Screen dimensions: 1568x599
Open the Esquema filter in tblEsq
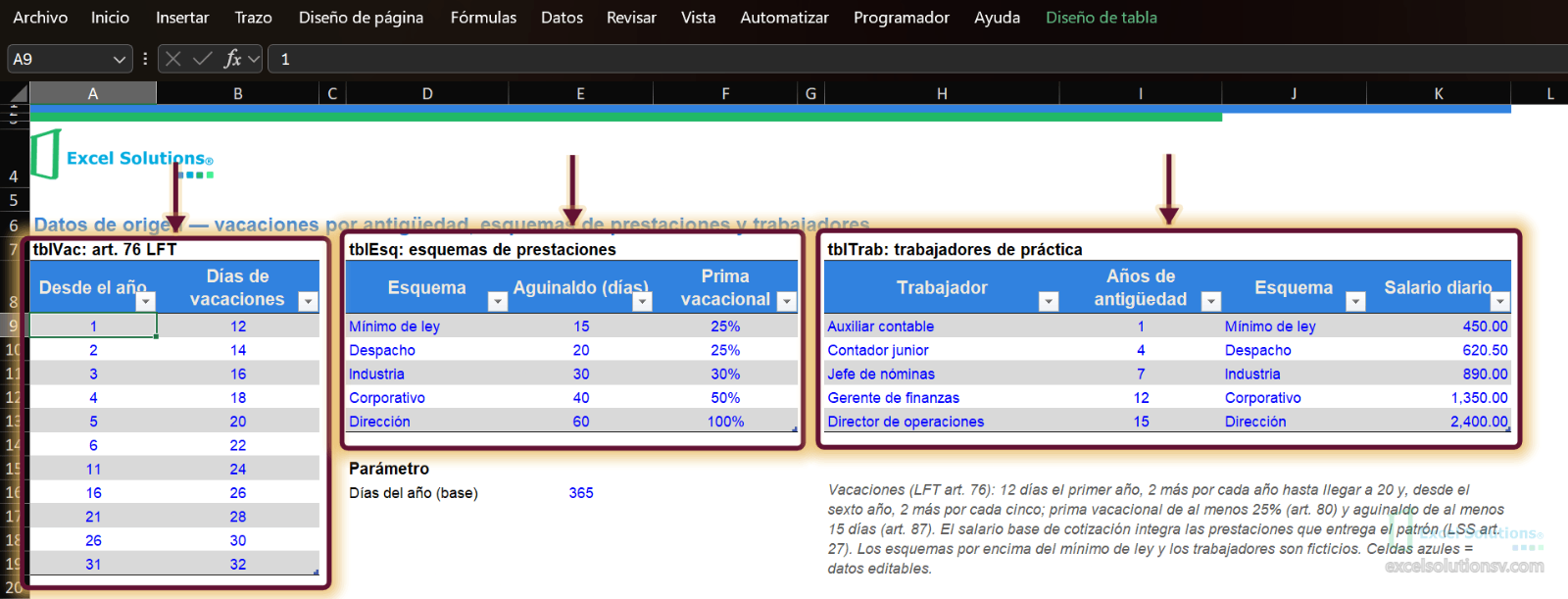(x=497, y=301)
